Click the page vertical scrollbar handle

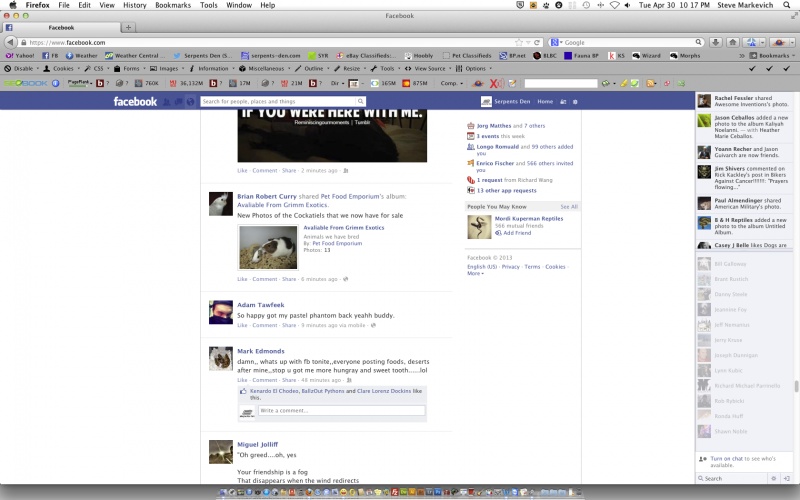(x=796, y=386)
